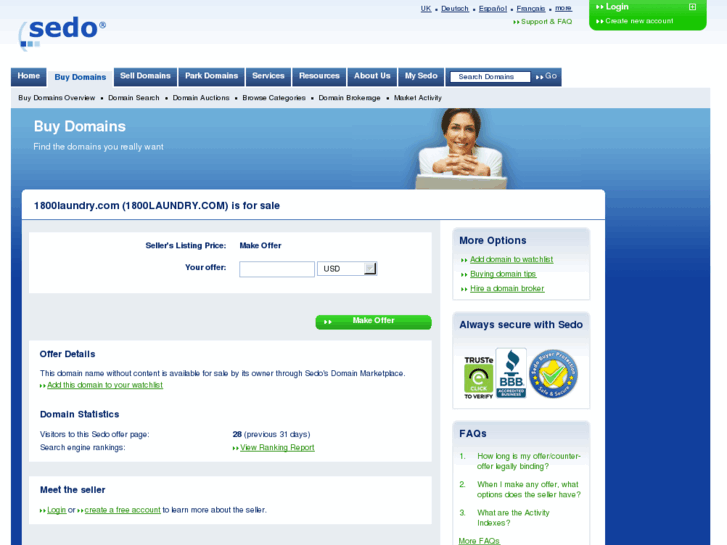This screenshot has width=727, height=545.
Task: Click the green Make Offer button
Action: point(373,321)
